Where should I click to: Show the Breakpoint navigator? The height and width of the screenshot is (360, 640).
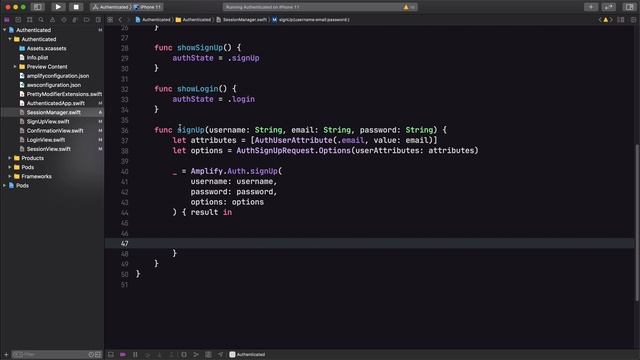click(87, 20)
